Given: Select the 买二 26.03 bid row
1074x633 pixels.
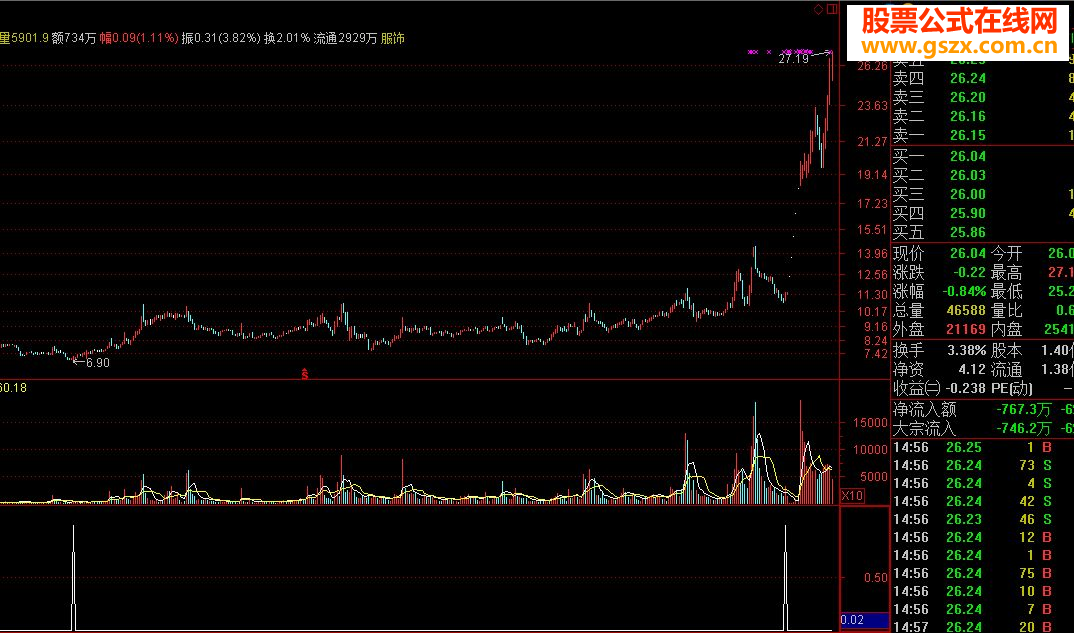Looking at the screenshot, I should point(982,175).
